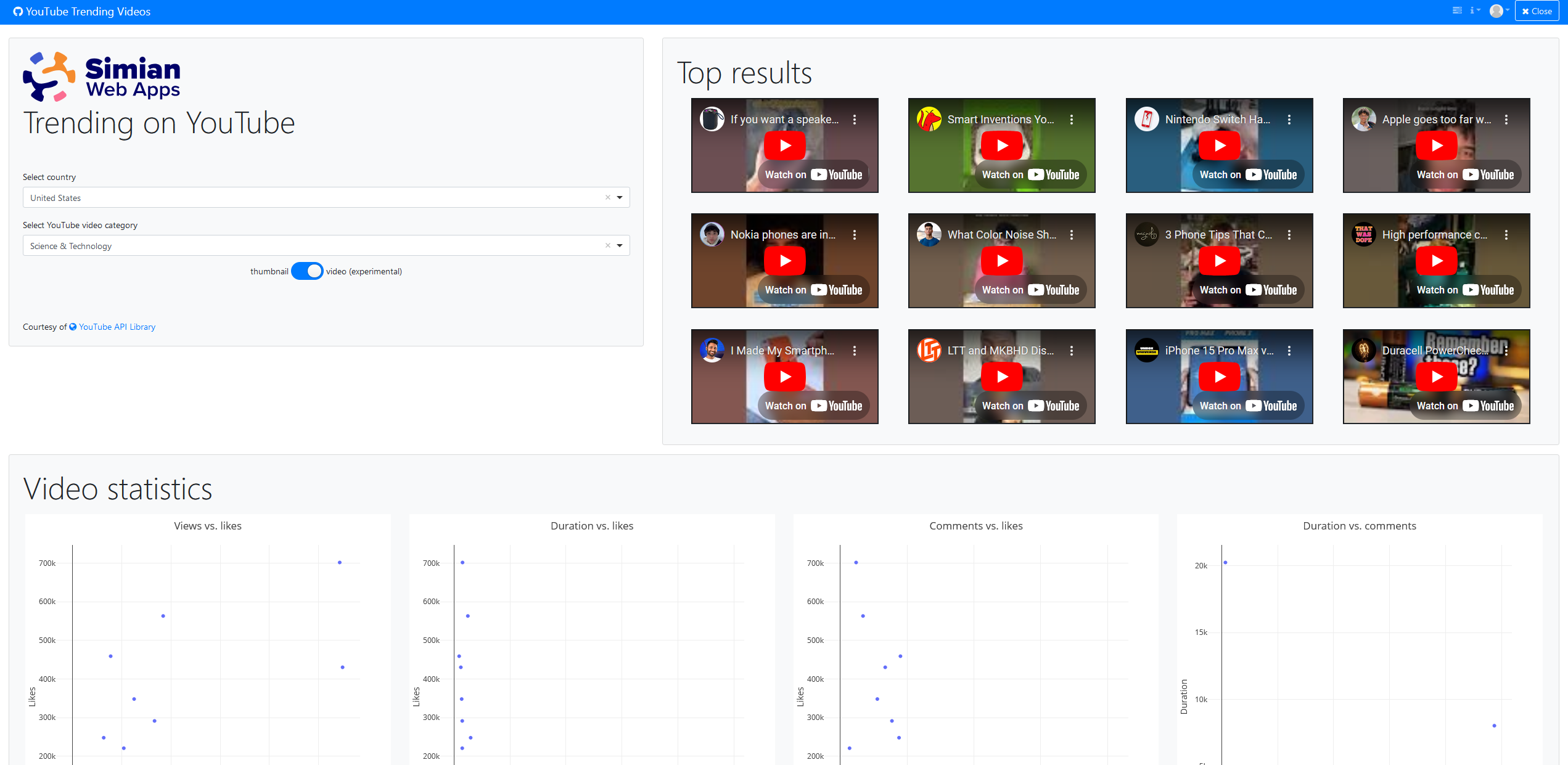The height and width of the screenshot is (765, 1568).
Task: Clear the United States country selection
Action: click(607, 197)
